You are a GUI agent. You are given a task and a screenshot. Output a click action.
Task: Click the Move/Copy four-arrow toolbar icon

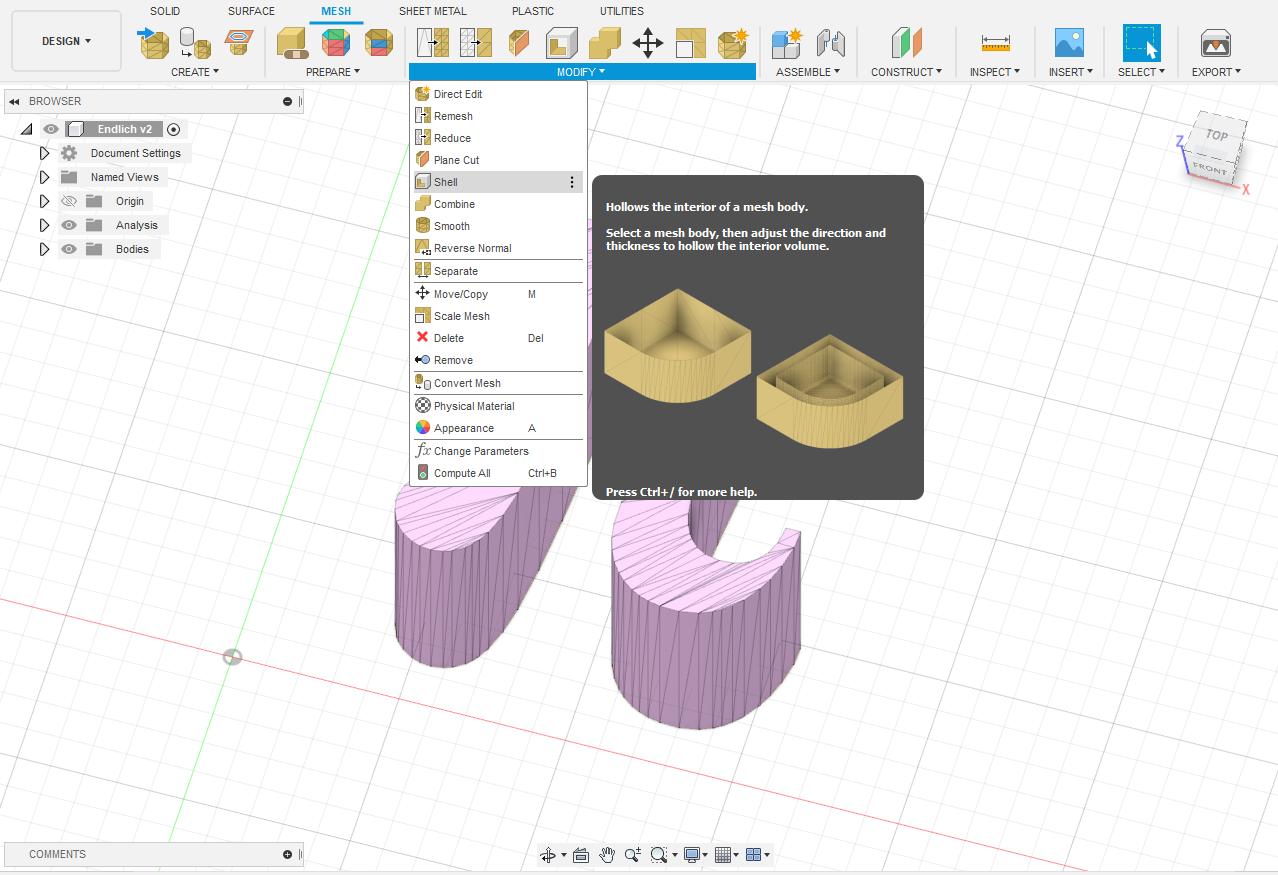(x=648, y=44)
